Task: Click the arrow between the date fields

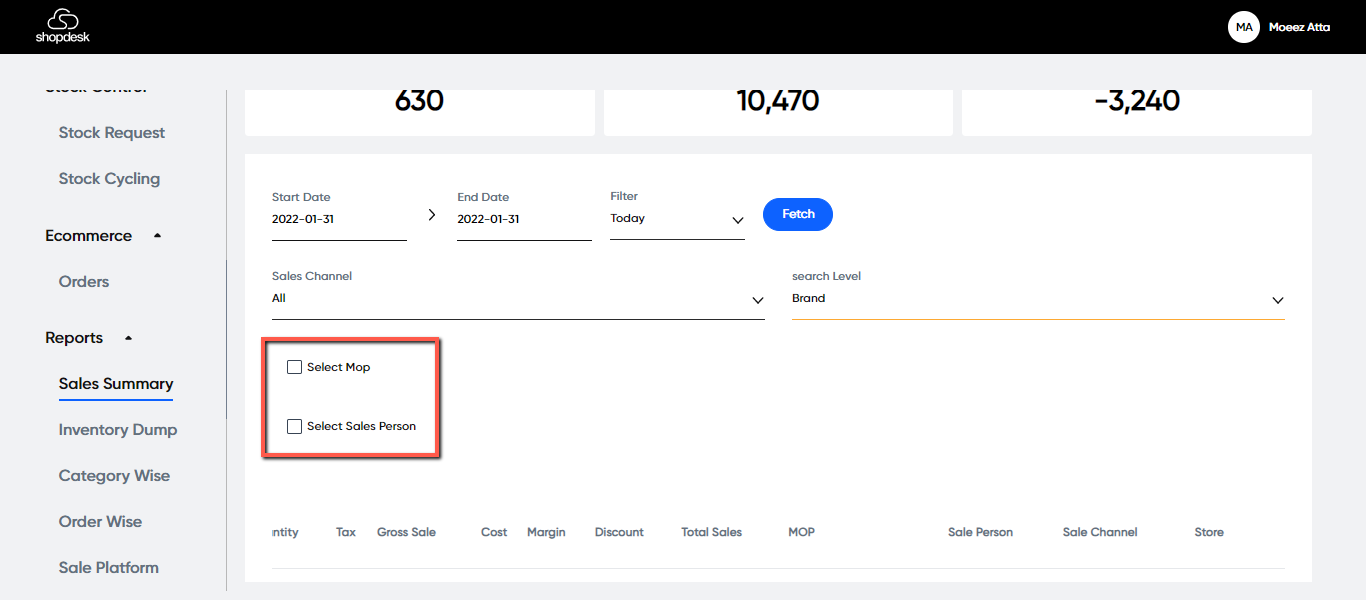Action: (432, 215)
